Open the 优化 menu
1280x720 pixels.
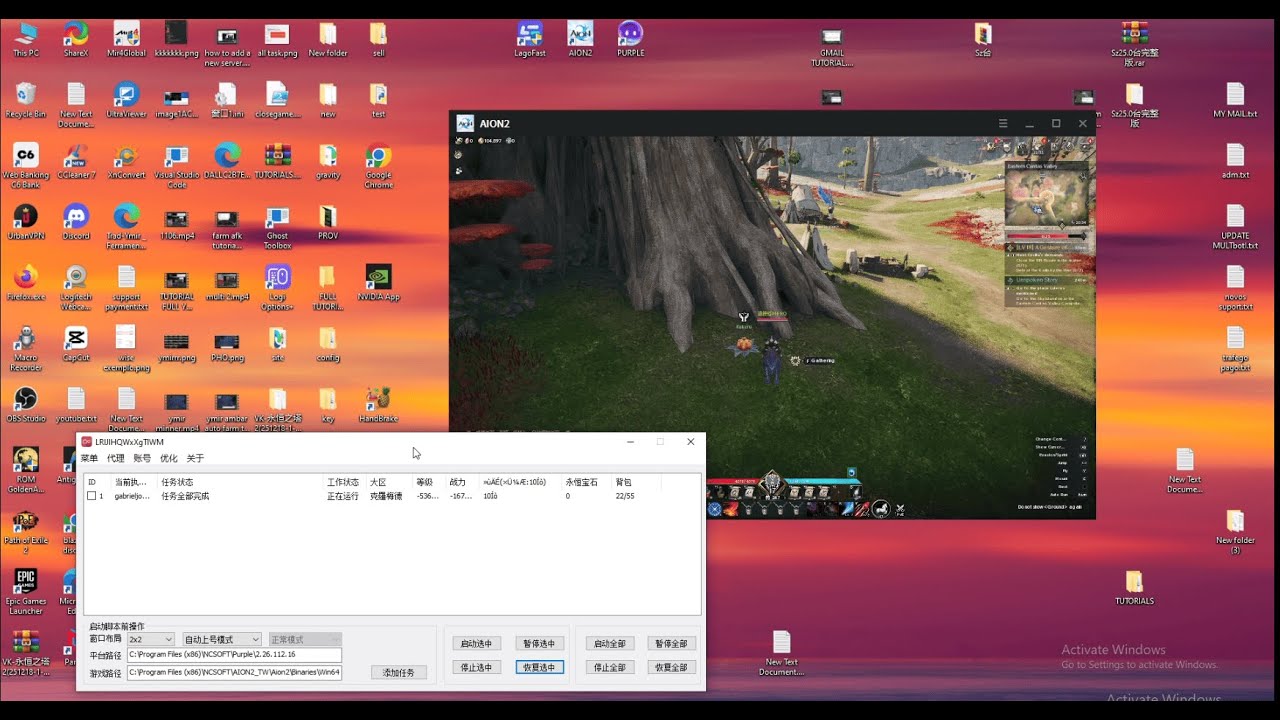[169, 458]
